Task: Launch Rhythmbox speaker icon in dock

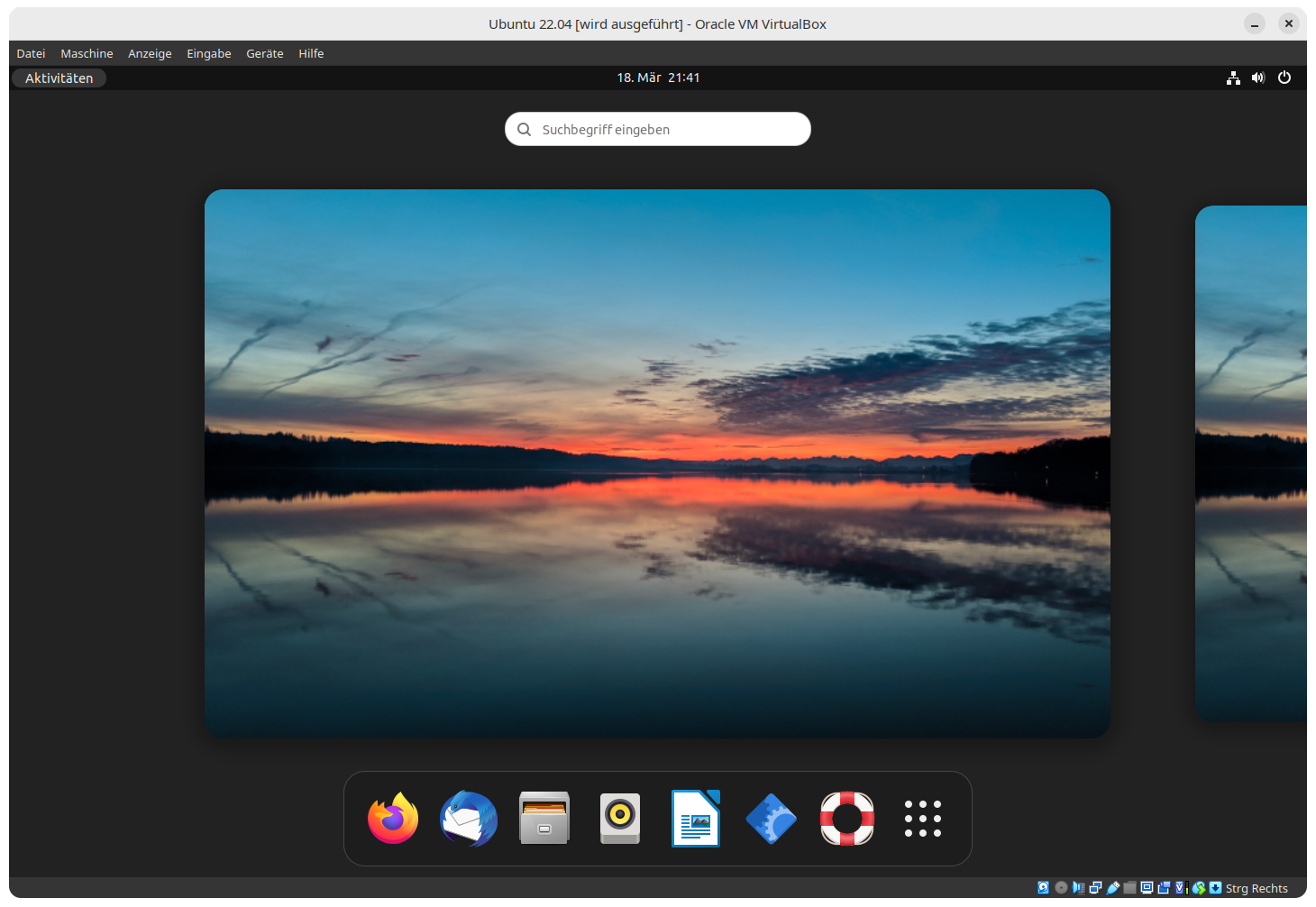Action: [x=620, y=819]
